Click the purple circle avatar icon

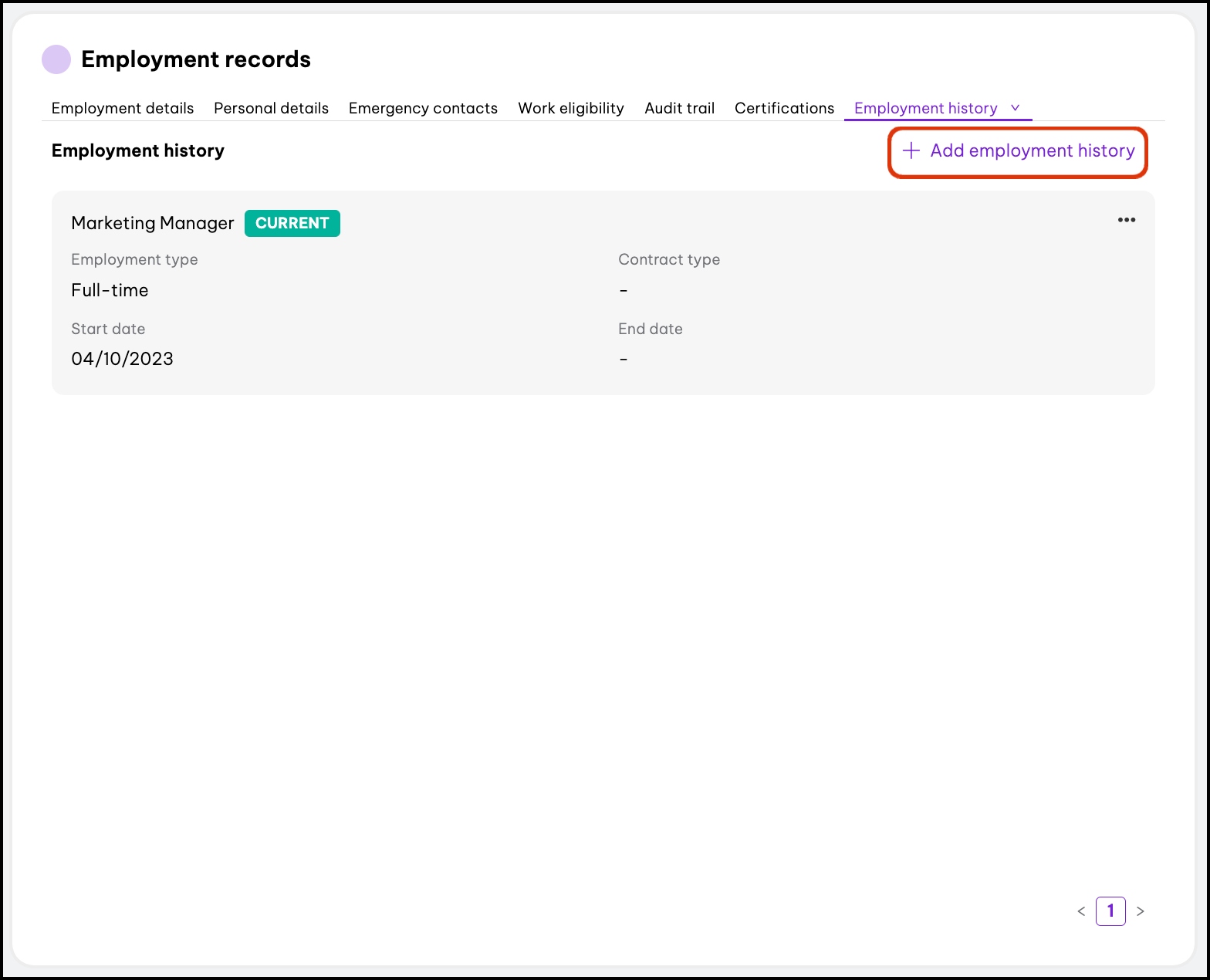56,59
